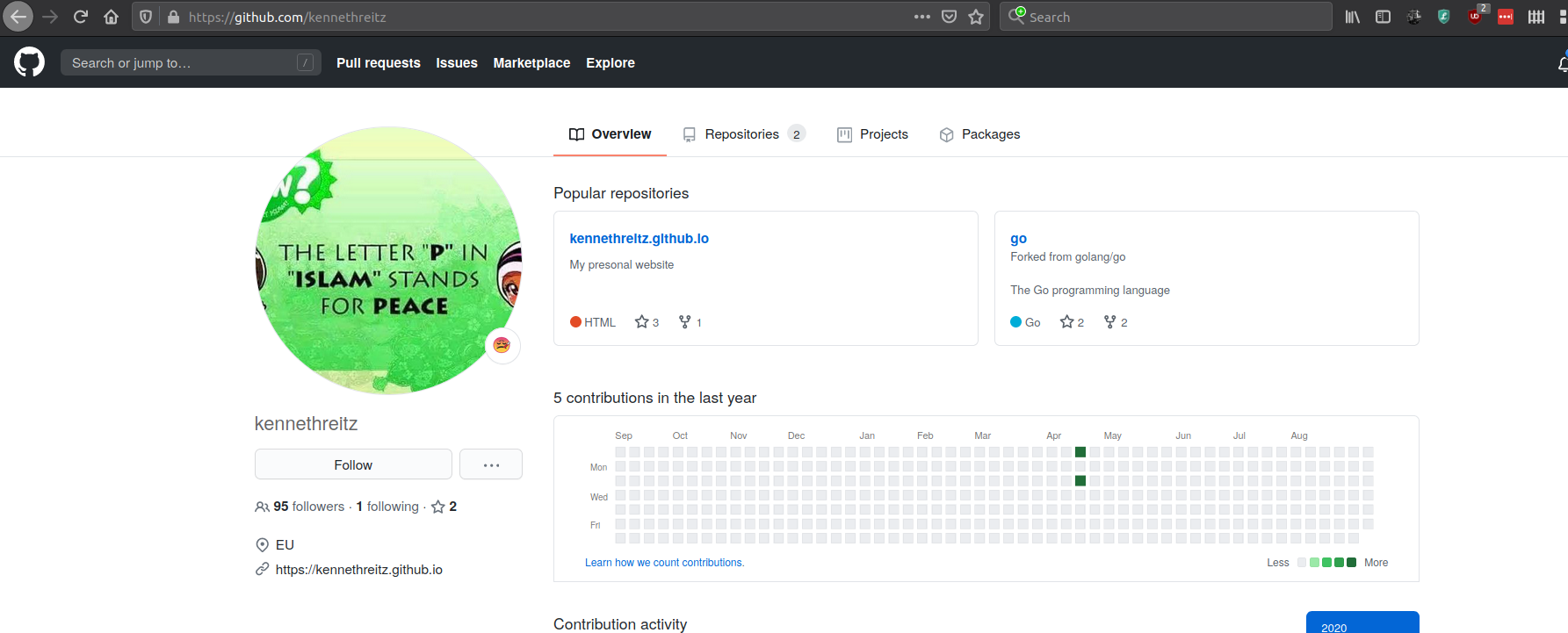The height and width of the screenshot is (633, 1568).
Task: Show site security info via padlock icon
Action: pyautogui.click(x=173, y=17)
